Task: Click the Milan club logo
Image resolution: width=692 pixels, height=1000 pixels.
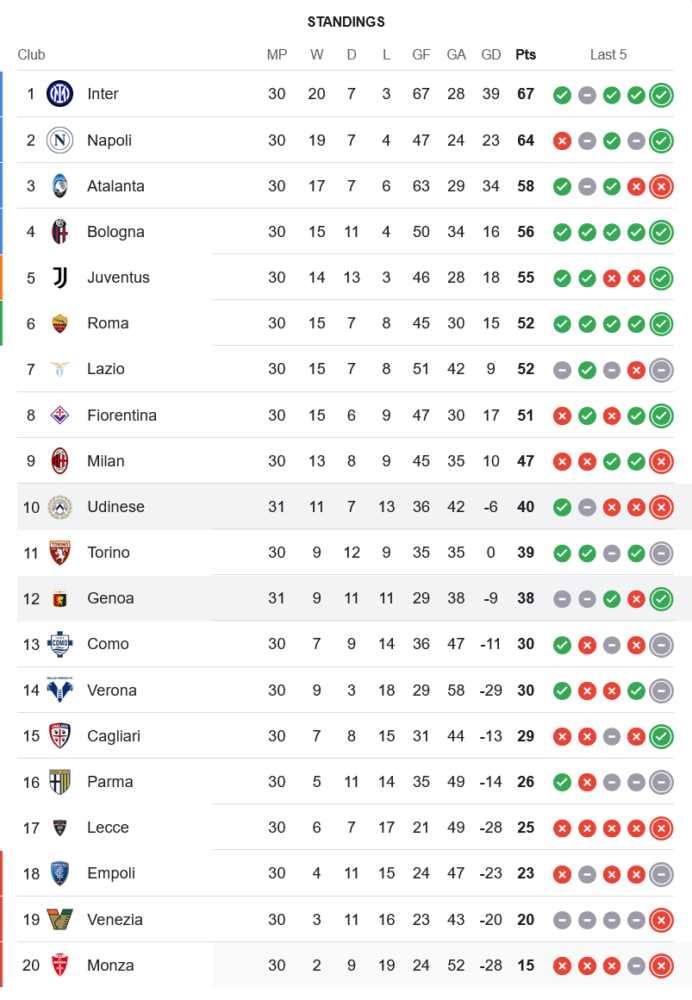Action: [x=60, y=461]
